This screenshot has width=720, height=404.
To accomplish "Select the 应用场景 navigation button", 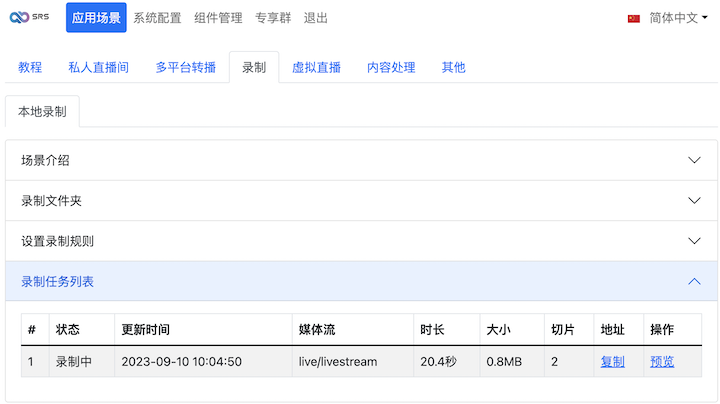I will 96,18.
